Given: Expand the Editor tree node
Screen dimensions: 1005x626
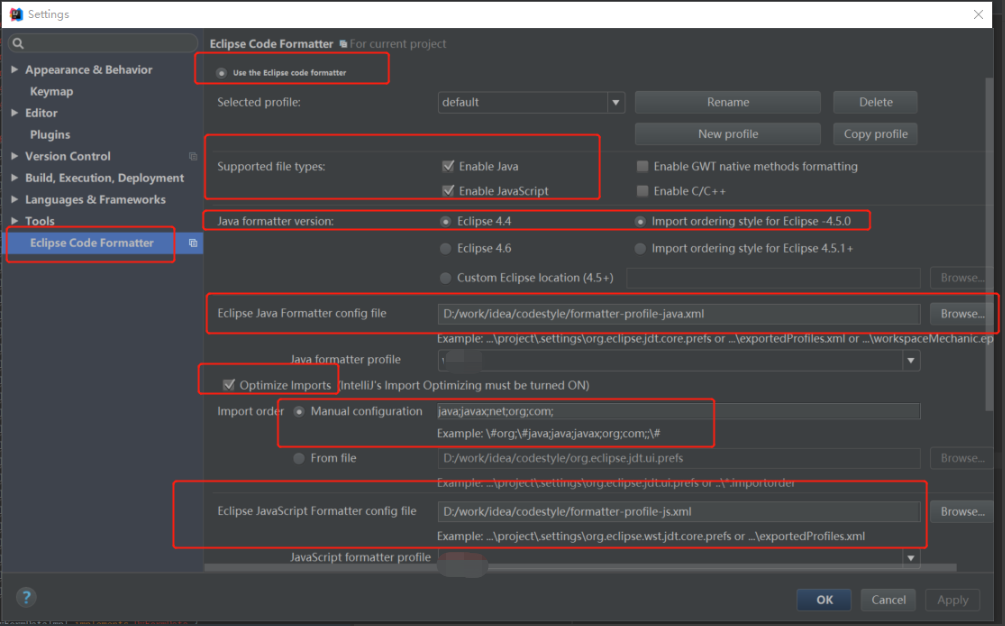Looking at the screenshot, I should pyautogui.click(x=14, y=113).
